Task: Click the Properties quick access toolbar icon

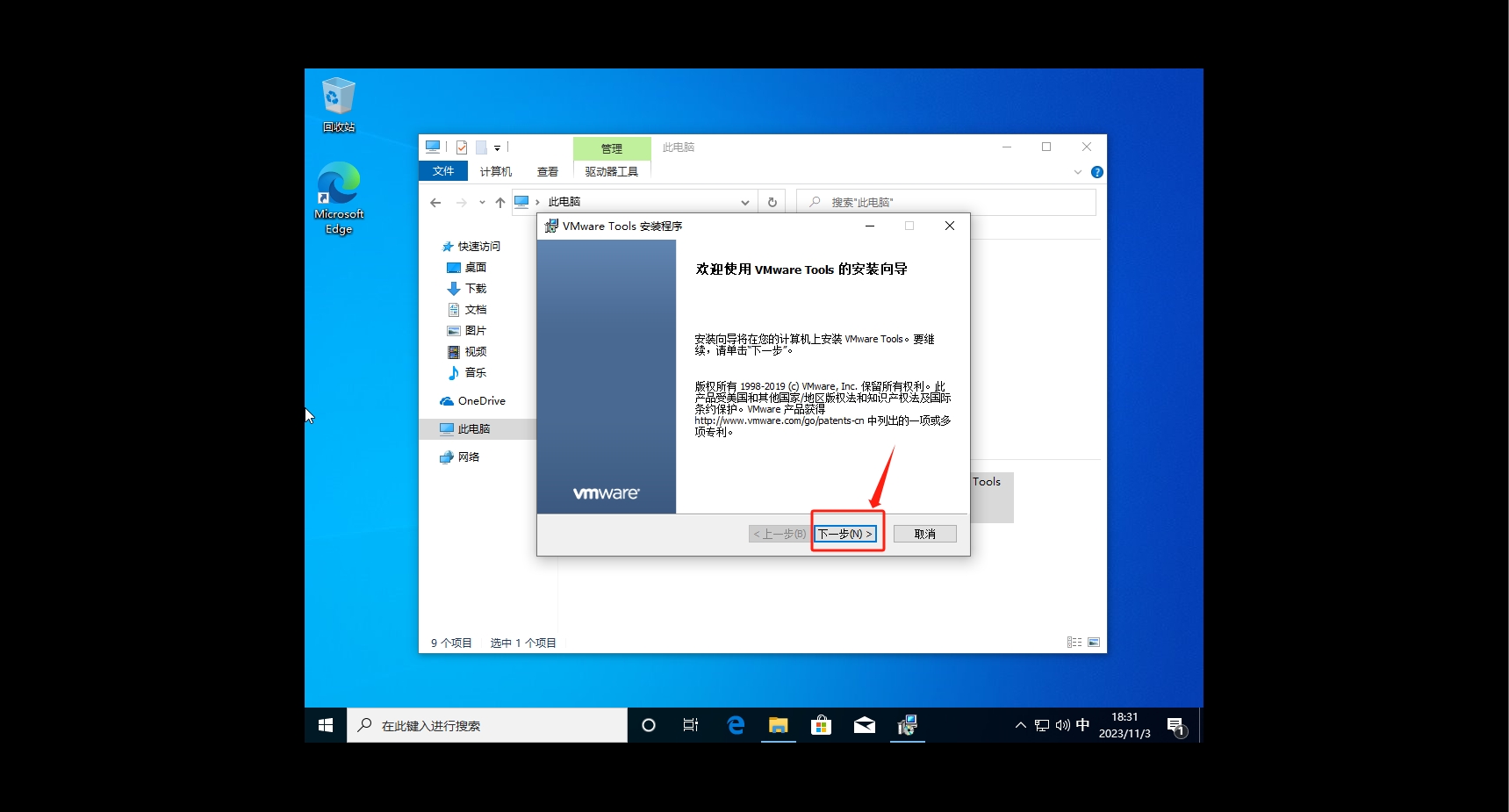Action: click(462, 147)
